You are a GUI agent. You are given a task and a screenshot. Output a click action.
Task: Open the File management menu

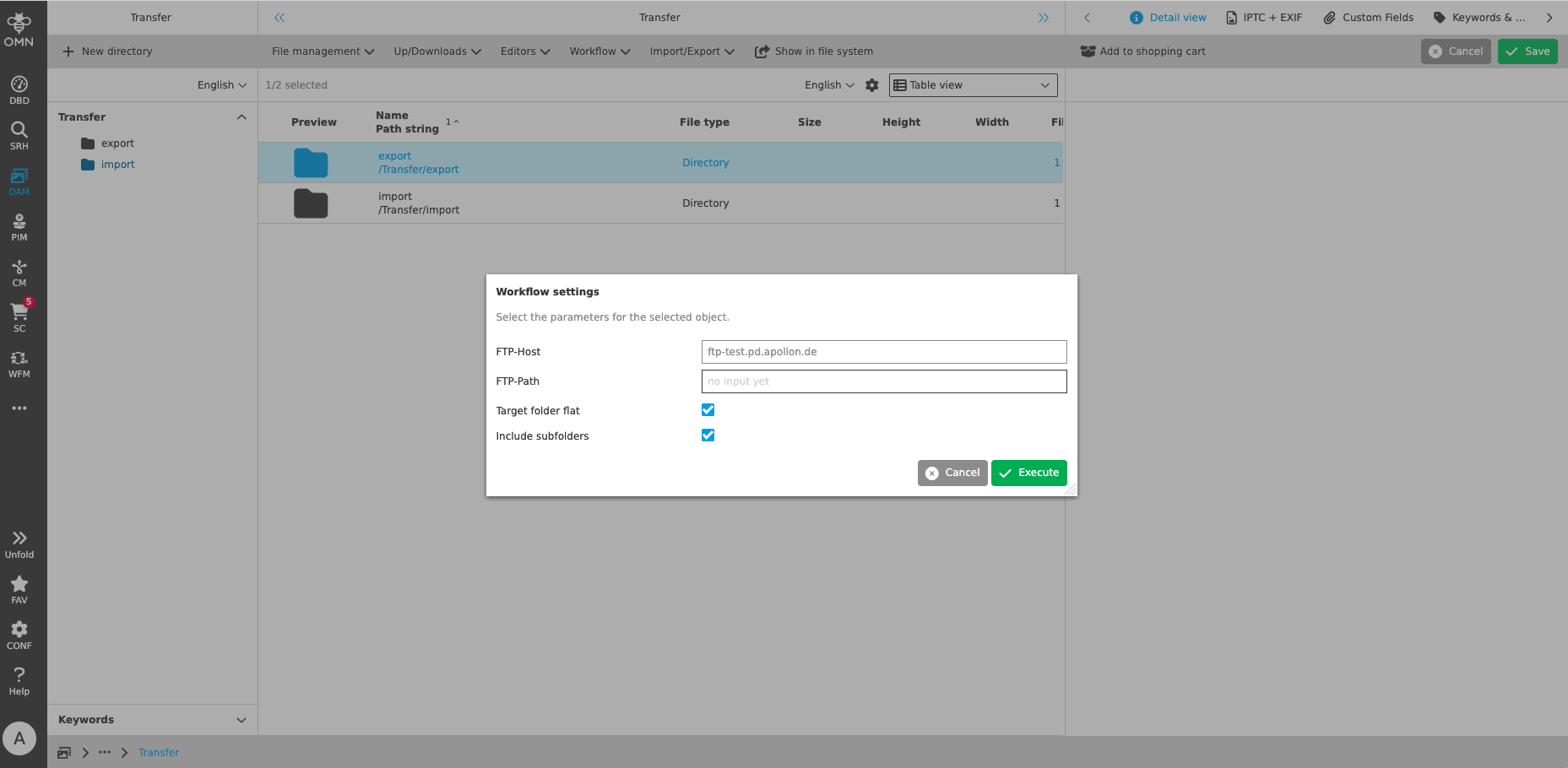pos(323,51)
